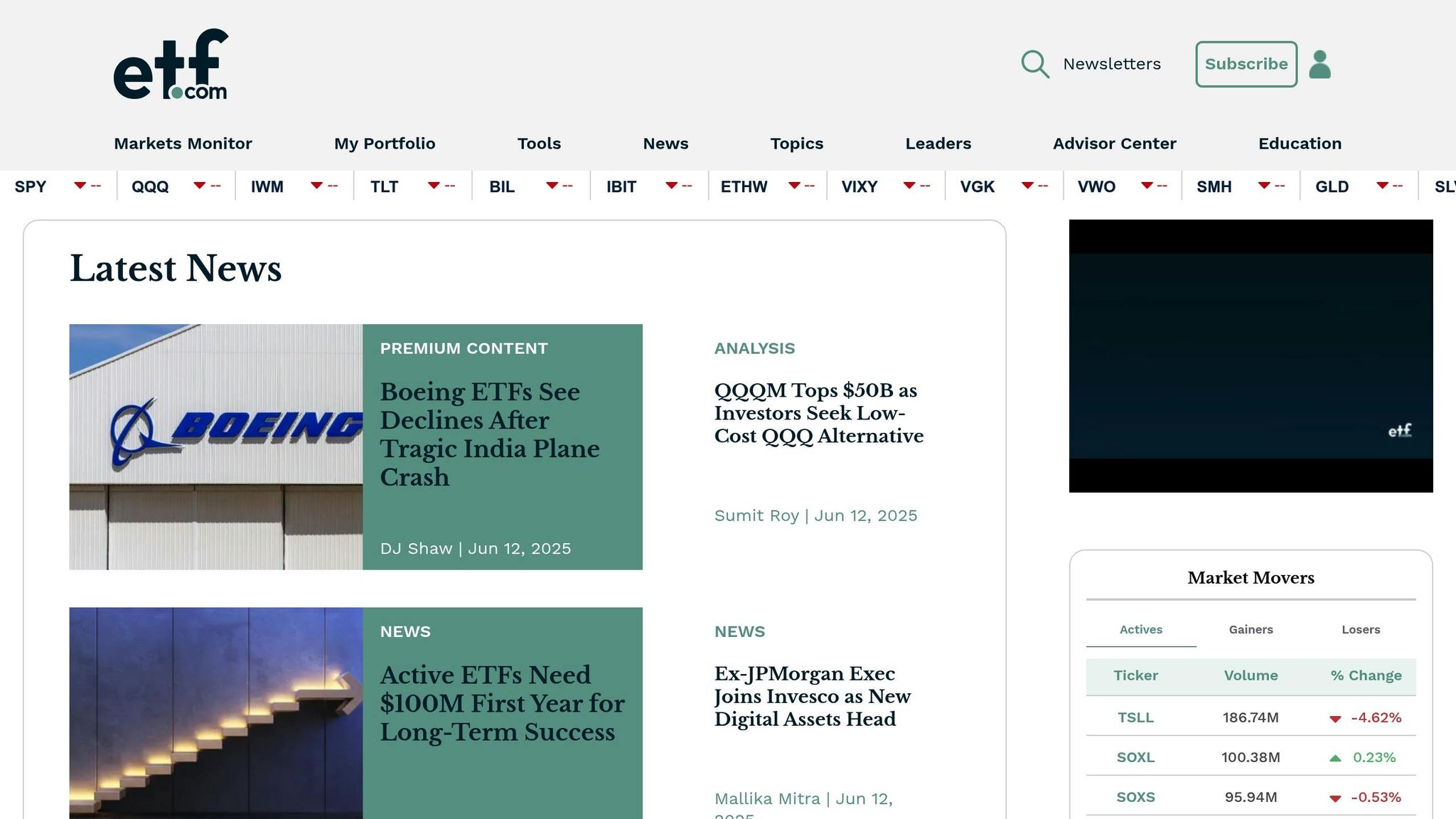Open the search magnifier icon
Image resolution: width=1456 pixels, height=819 pixels.
[1035, 64]
